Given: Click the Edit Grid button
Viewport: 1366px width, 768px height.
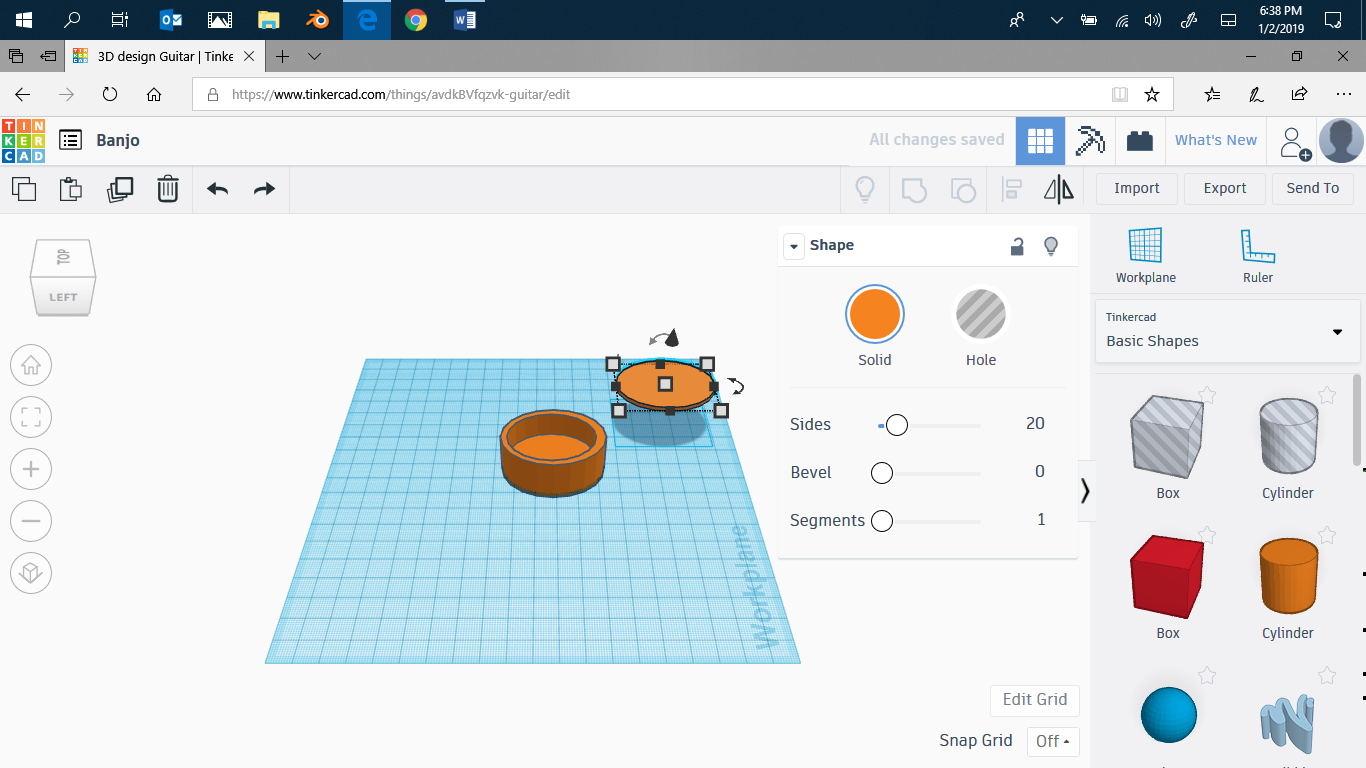Looking at the screenshot, I should point(1035,700).
